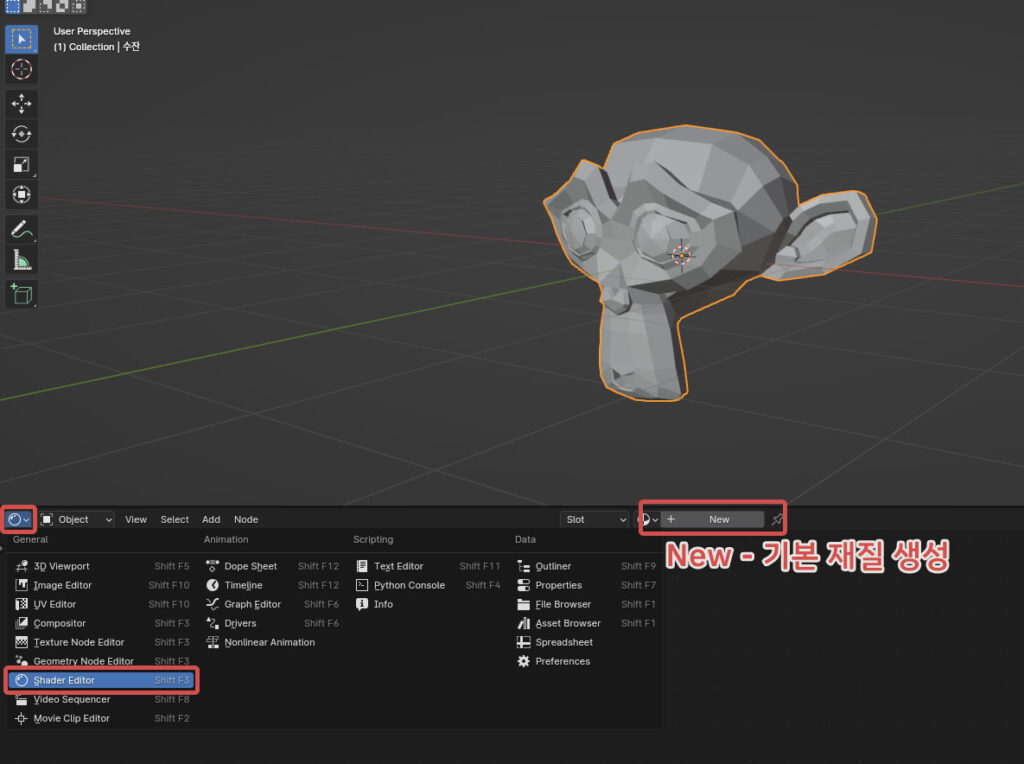
Task: Select Texture Node Editor
Action: 102,642
